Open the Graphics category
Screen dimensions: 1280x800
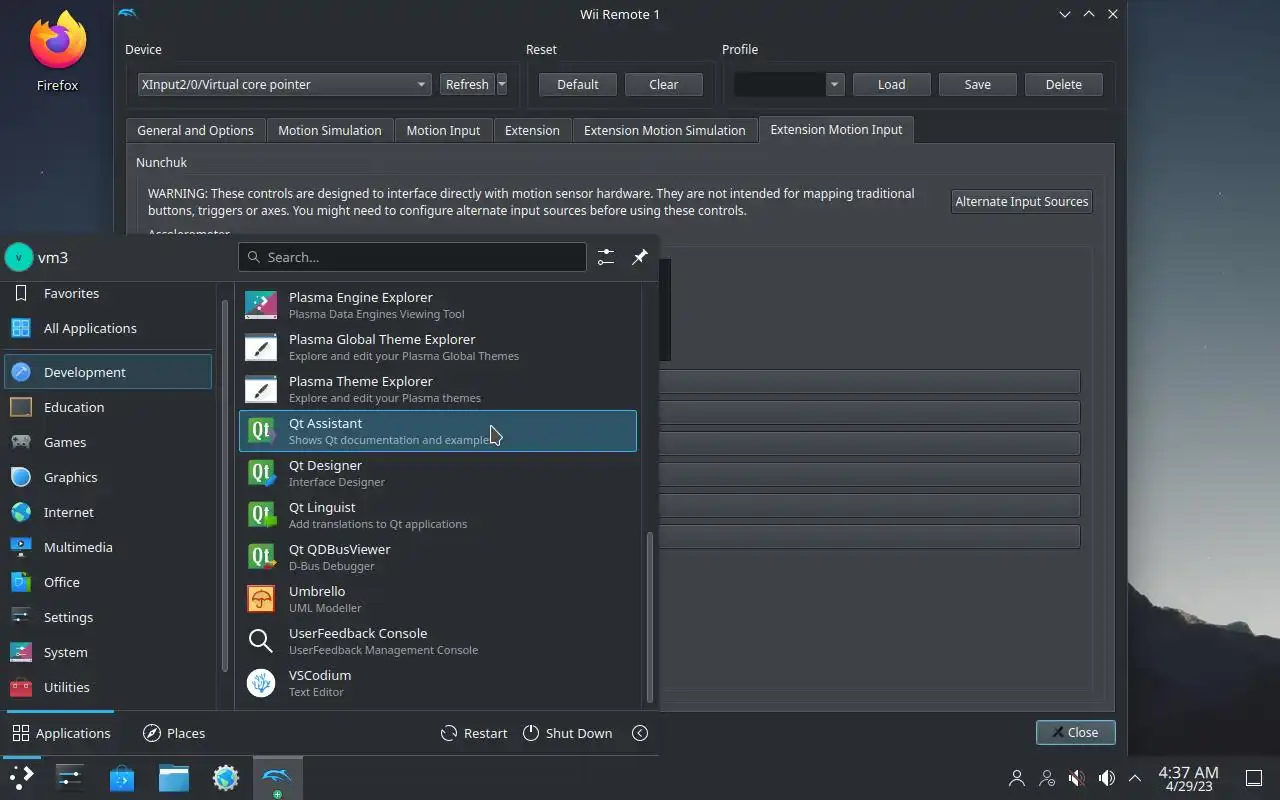(x=108, y=477)
